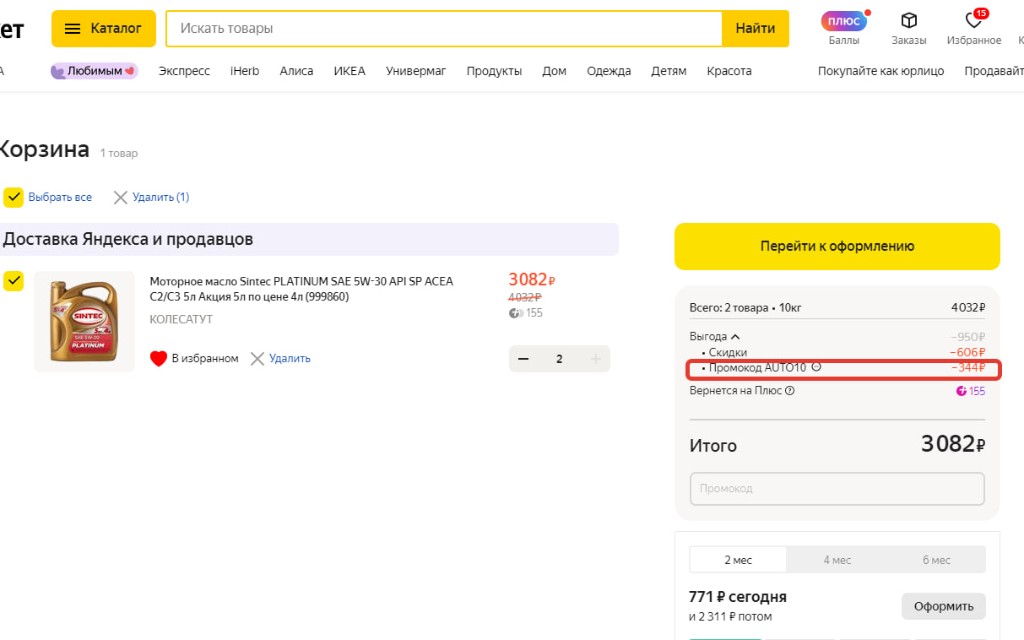The width and height of the screenshot is (1024, 640).
Task: Open the Экспресс category
Action: [x=184, y=71]
